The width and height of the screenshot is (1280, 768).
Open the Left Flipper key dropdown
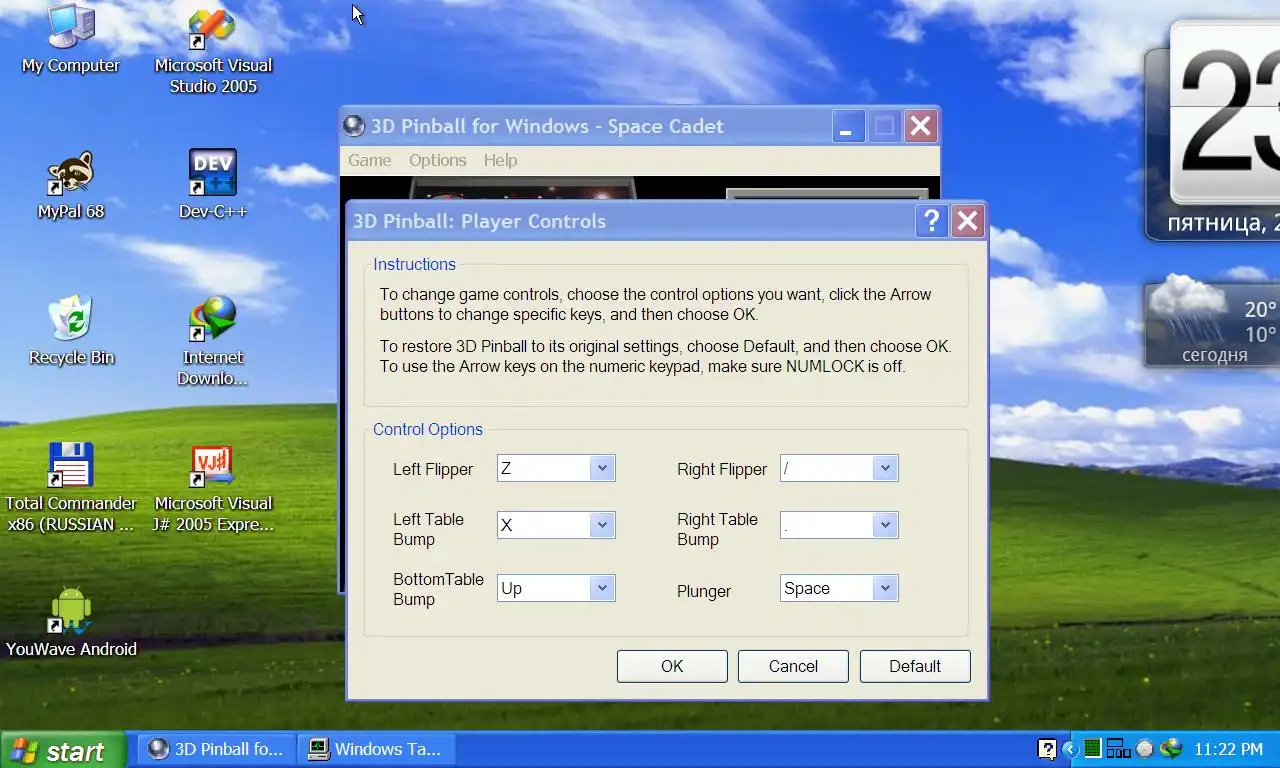click(601, 468)
